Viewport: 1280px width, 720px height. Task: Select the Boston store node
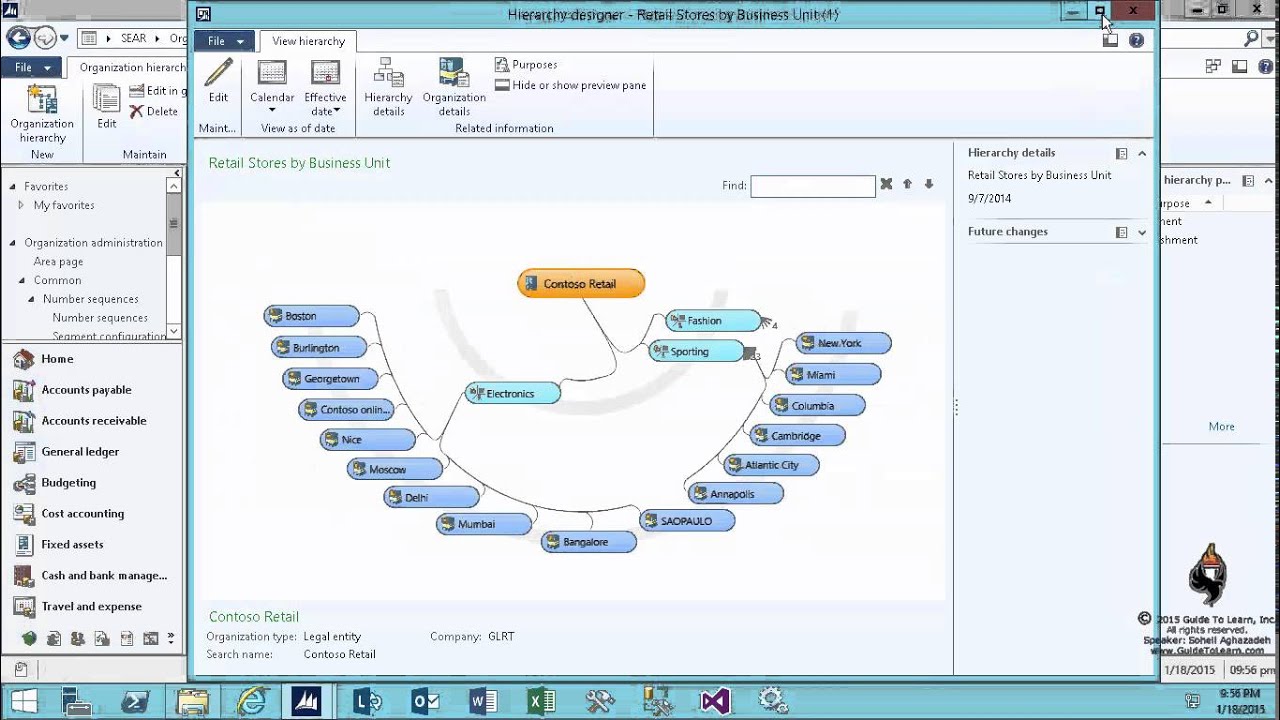pyautogui.click(x=311, y=316)
